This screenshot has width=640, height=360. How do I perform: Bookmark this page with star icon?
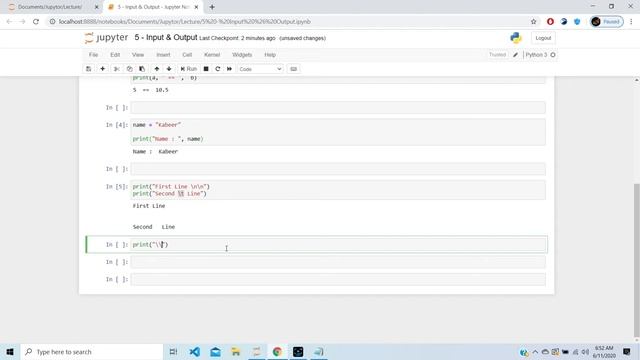pyautogui.click(x=533, y=22)
